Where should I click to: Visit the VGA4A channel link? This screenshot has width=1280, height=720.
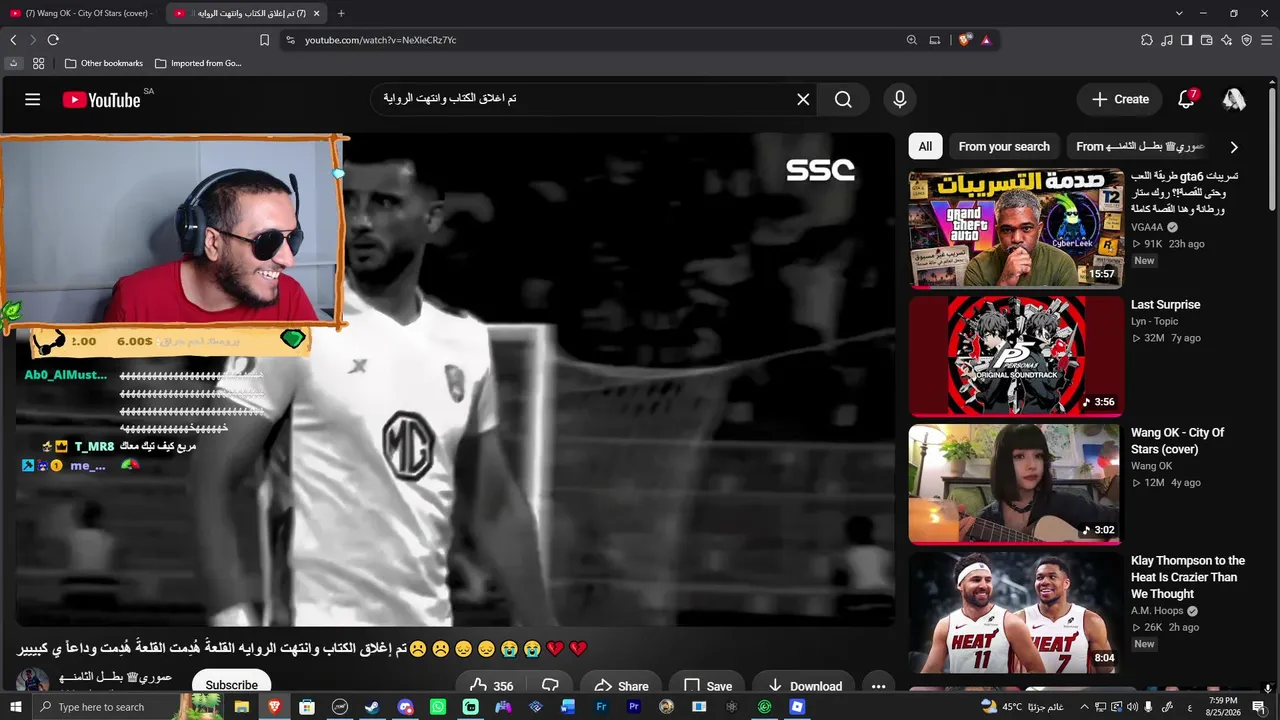coord(1148,227)
